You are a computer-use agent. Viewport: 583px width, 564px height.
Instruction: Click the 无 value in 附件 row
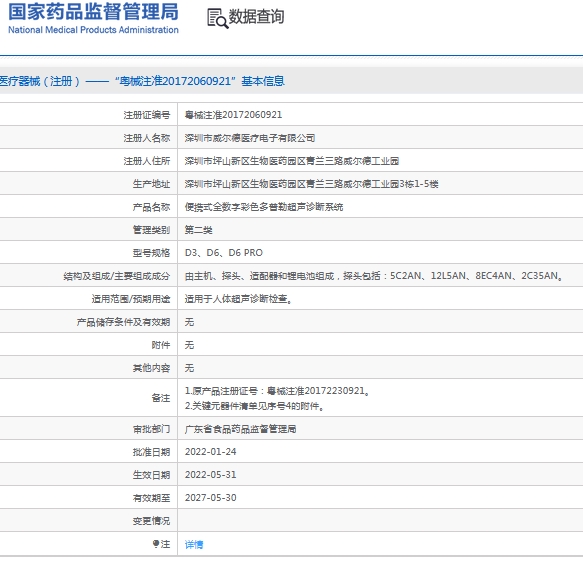189,345
